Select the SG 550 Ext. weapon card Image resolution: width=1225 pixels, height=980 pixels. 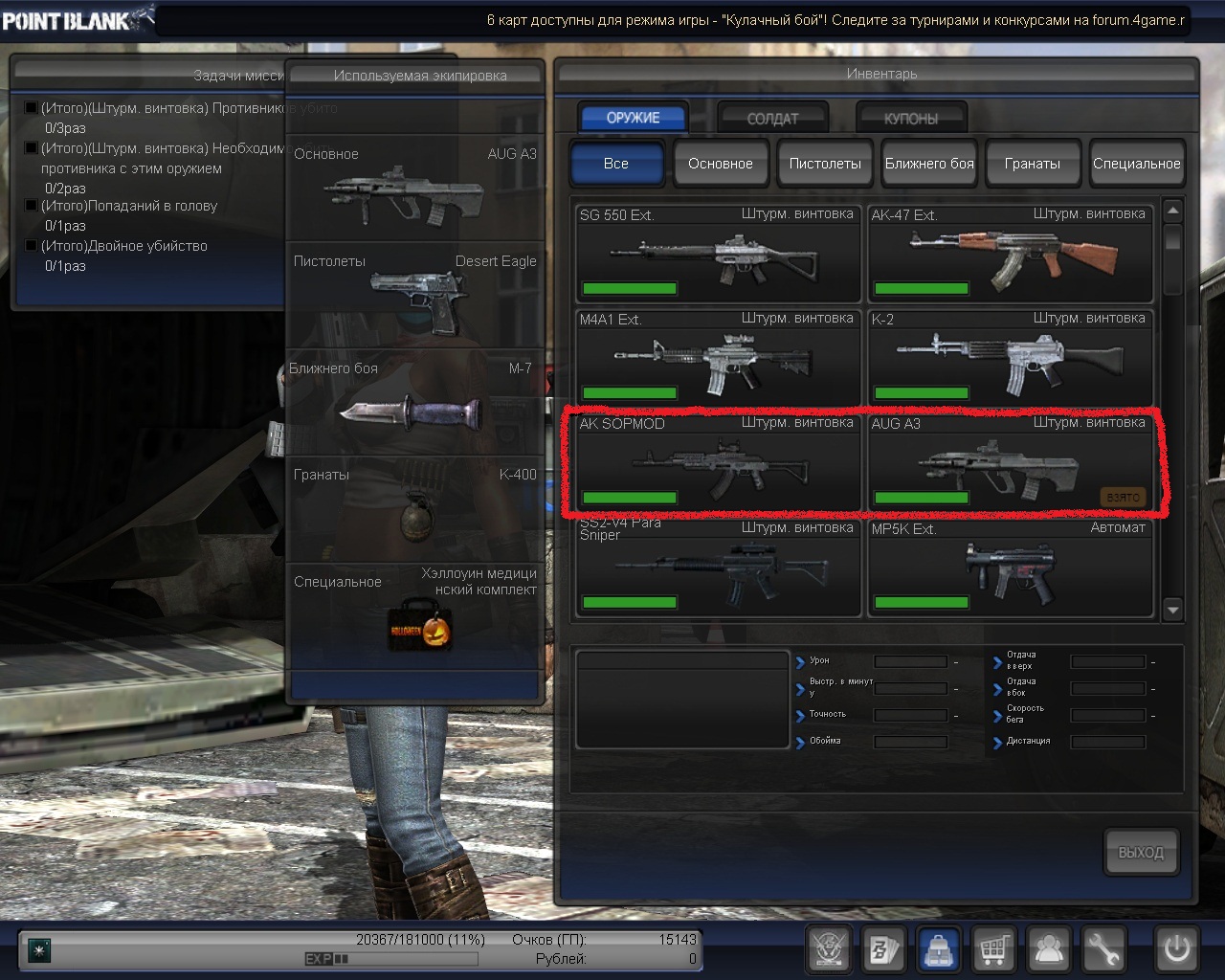tap(719, 253)
